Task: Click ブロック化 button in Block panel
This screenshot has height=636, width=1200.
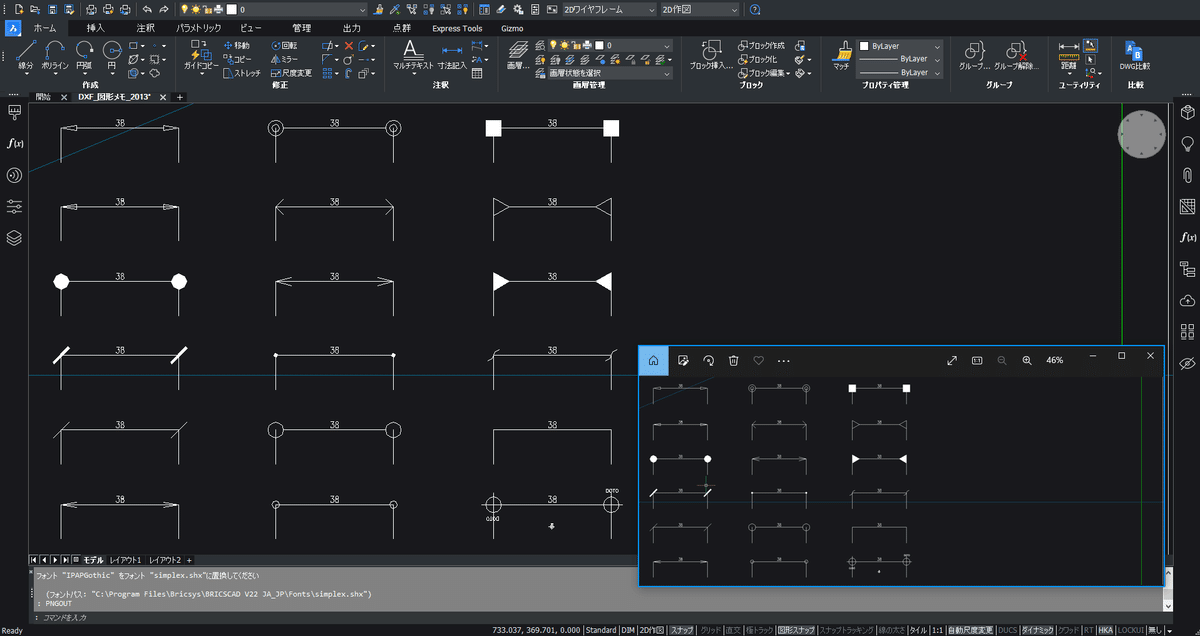Action: [x=758, y=59]
